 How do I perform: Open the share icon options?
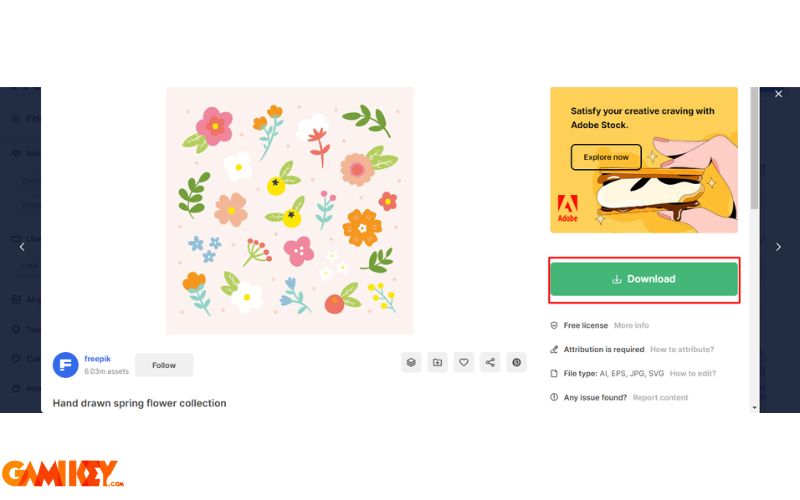pyautogui.click(x=490, y=362)
